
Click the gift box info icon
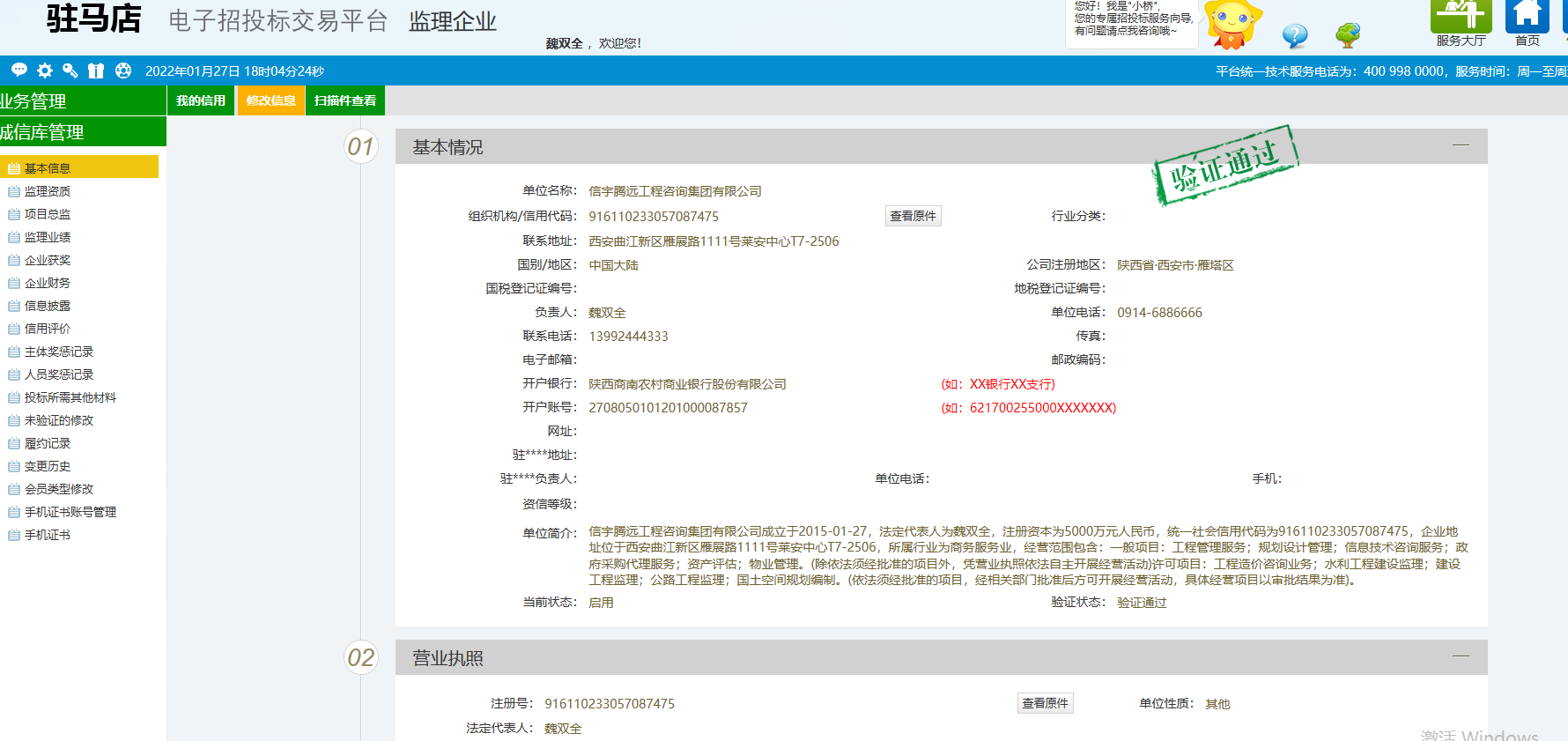[x=96, y=70]
